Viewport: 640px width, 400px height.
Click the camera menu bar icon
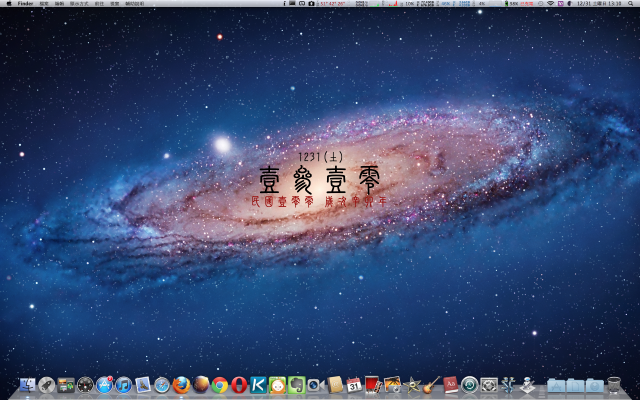(x=311, y=3)
